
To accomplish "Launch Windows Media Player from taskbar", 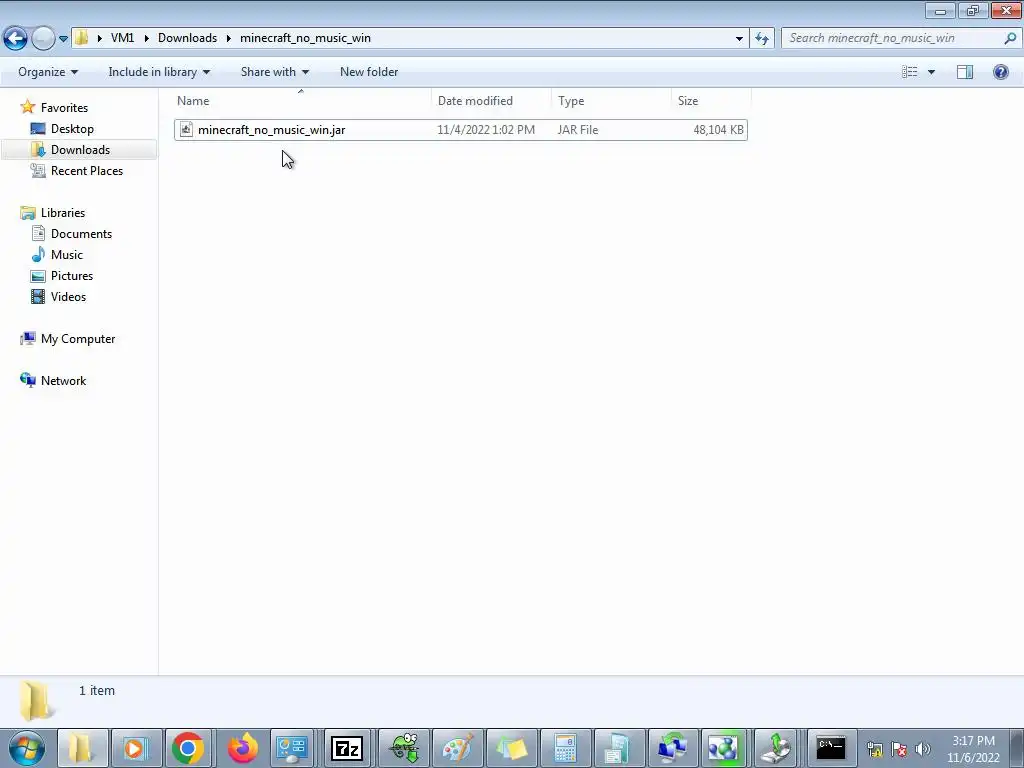I will (x=135, y=748).
